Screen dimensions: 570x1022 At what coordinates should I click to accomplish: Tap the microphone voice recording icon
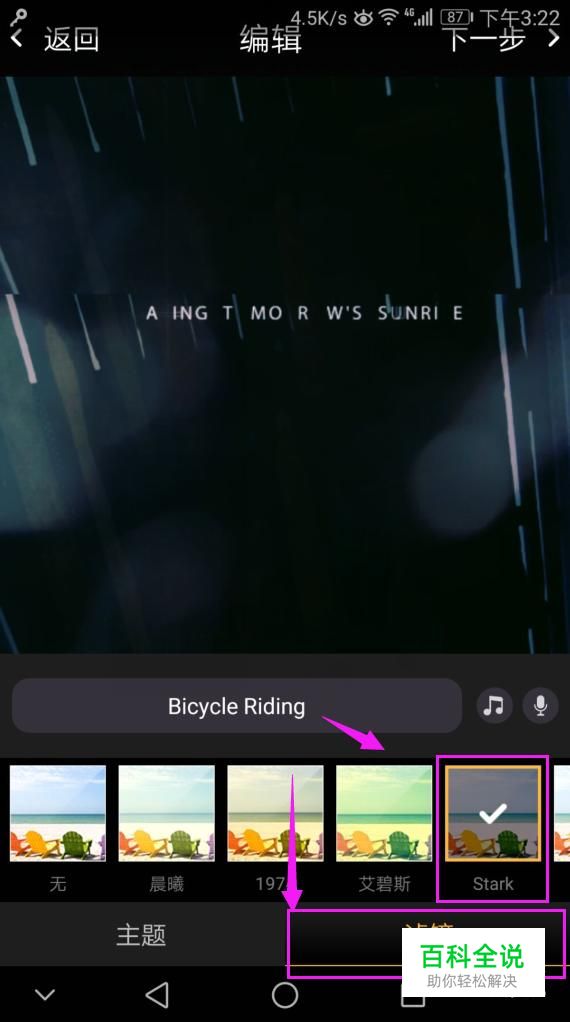(540, 705)
